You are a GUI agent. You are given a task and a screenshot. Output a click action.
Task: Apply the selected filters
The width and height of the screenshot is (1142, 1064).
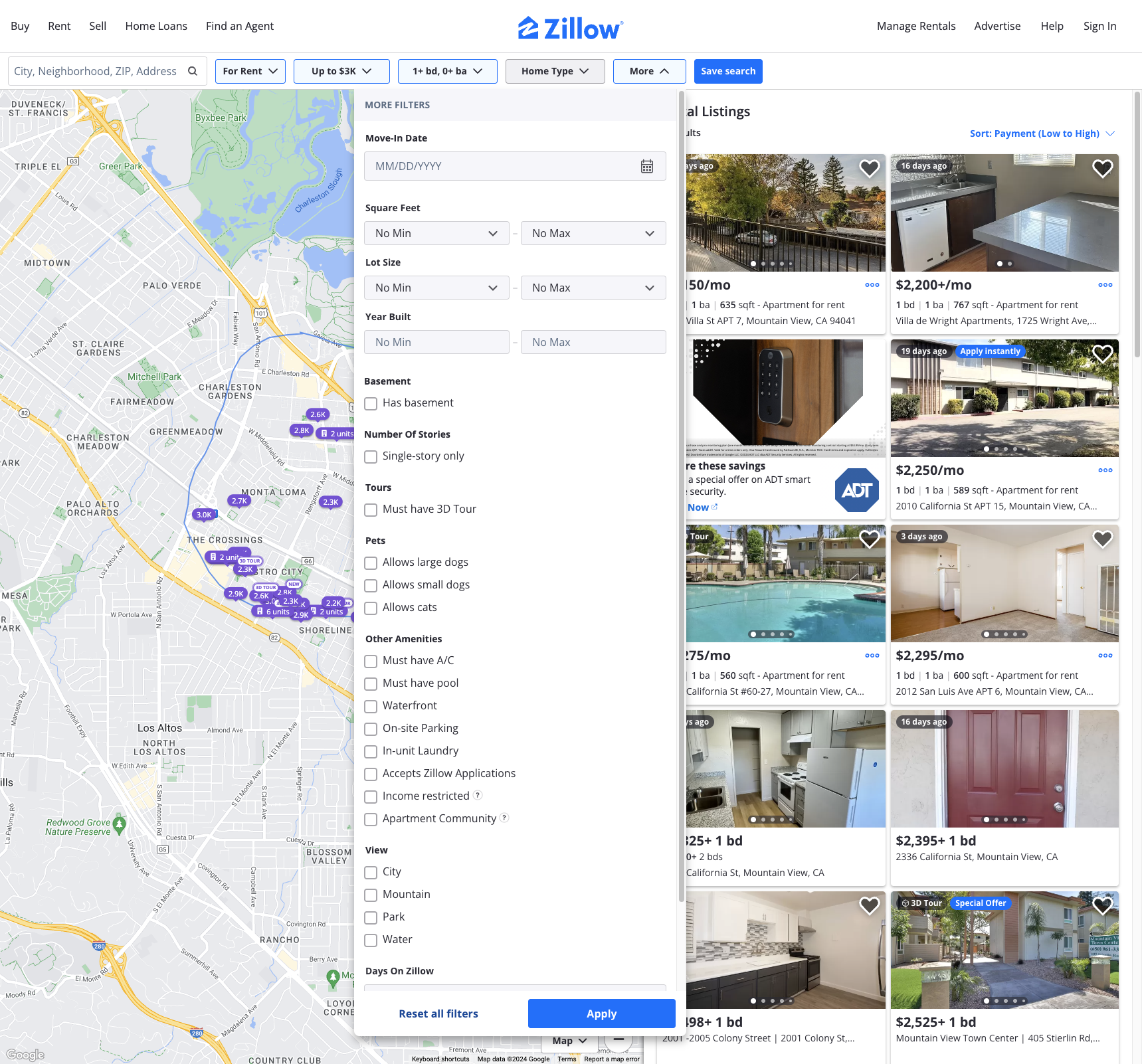(x=602, y=1014)
